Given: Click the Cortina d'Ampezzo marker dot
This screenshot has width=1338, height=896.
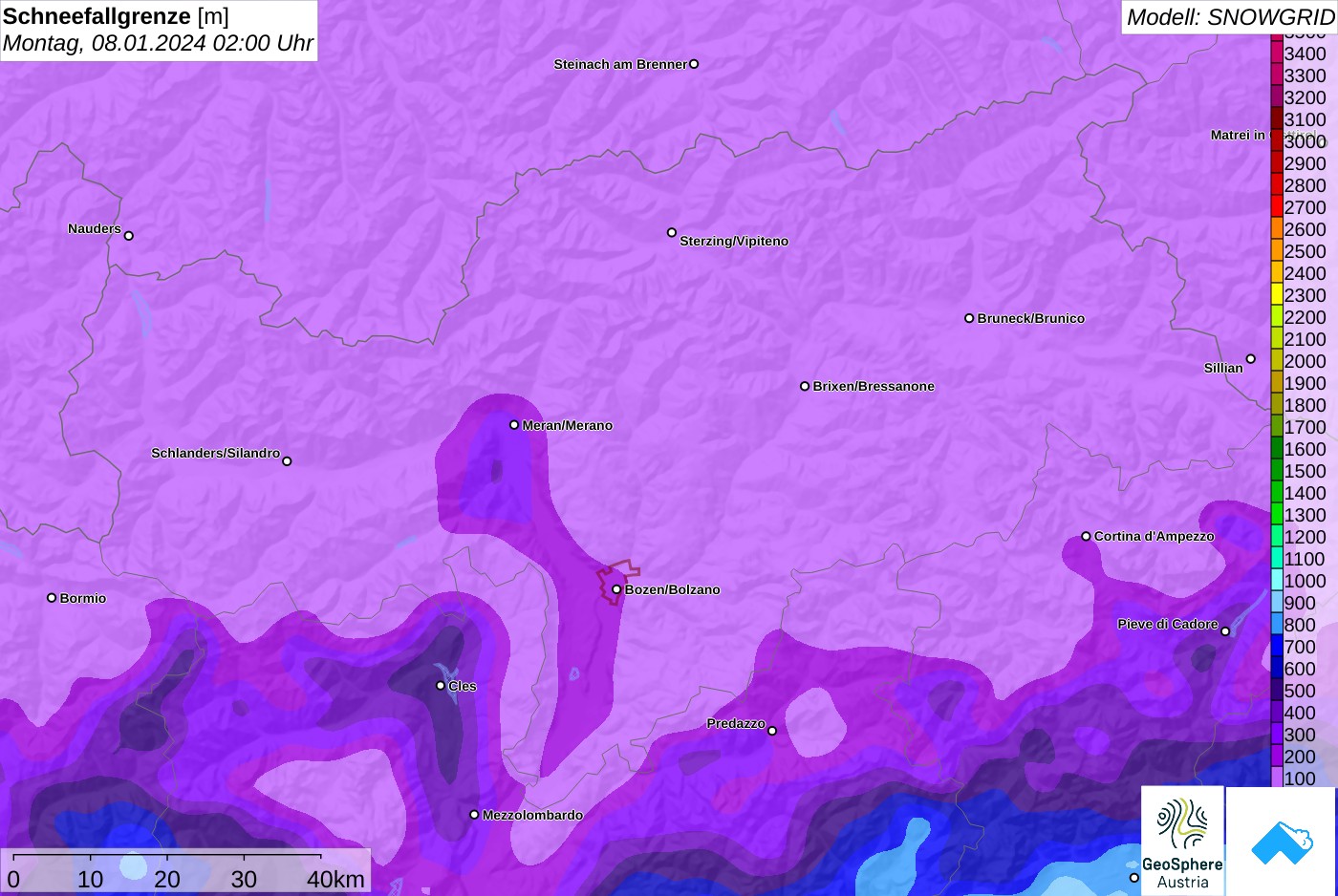Looking at the screenshot, I should 1086,536.
